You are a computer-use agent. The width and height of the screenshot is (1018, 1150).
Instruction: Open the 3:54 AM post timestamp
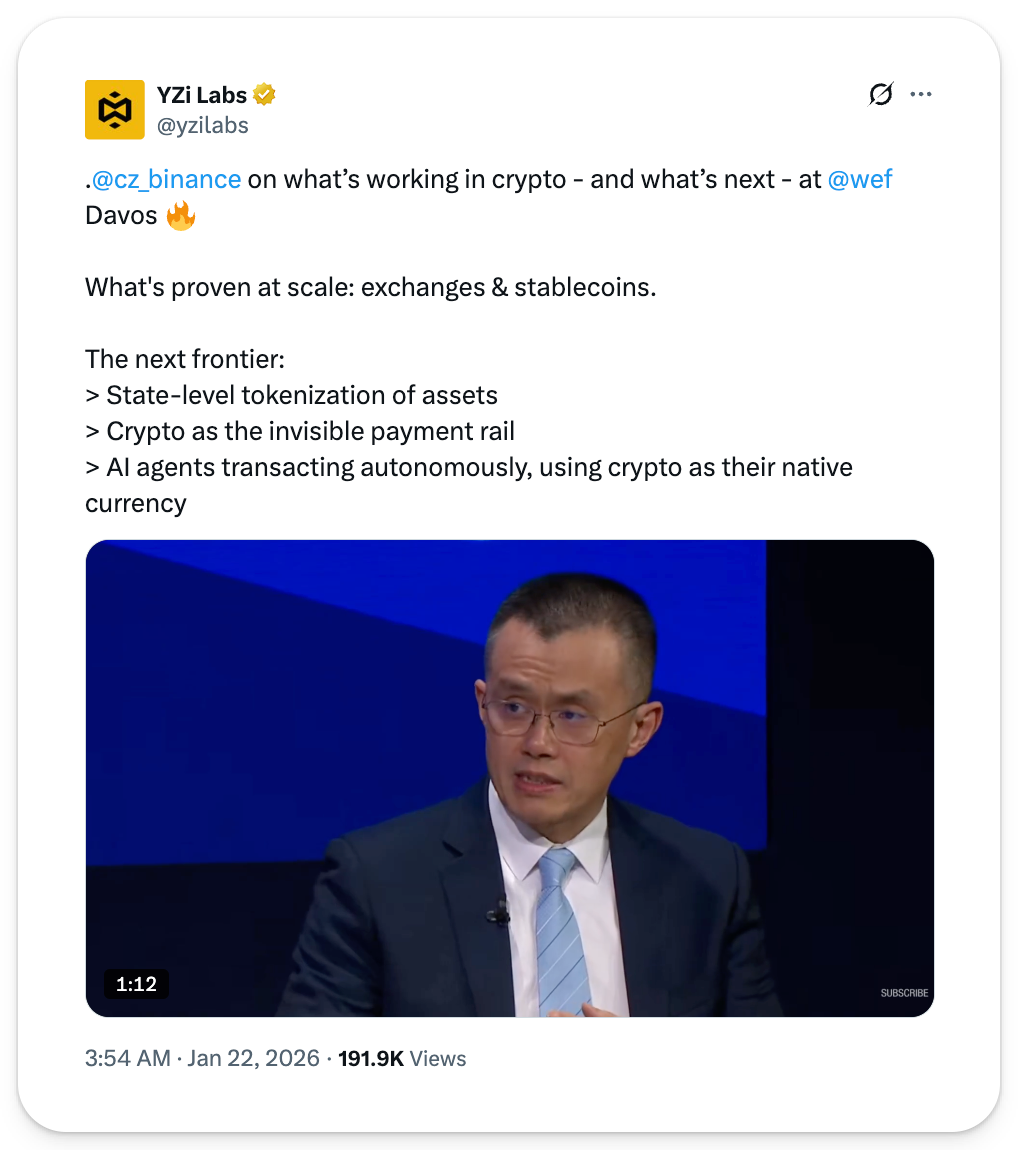click(x=128, y=1059)
